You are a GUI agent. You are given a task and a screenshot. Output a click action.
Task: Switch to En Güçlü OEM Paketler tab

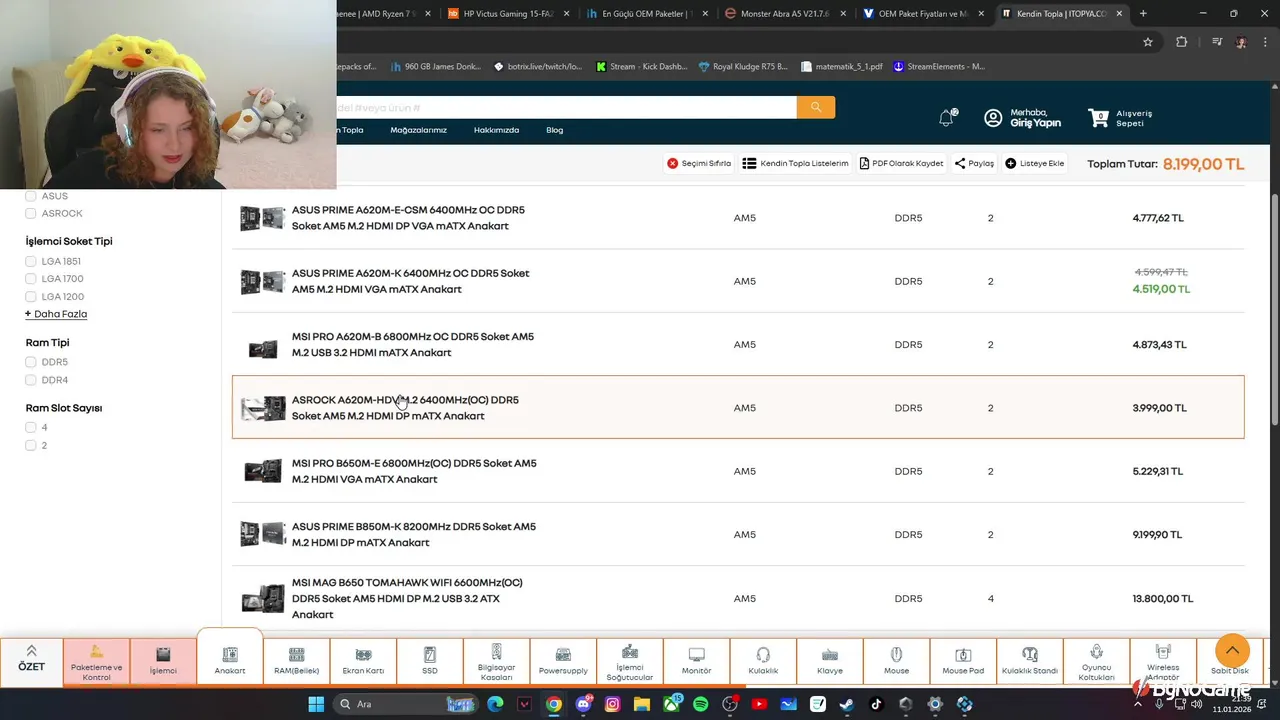[645, 13]
